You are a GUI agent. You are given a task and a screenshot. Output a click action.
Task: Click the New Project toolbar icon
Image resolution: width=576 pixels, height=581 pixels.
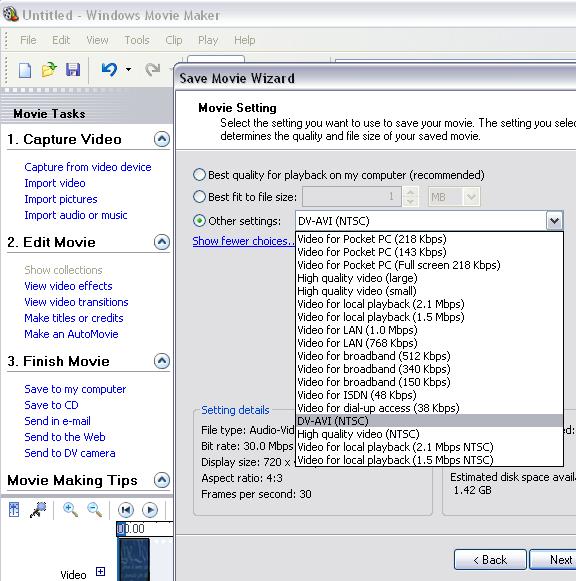[x=24, y=70]
